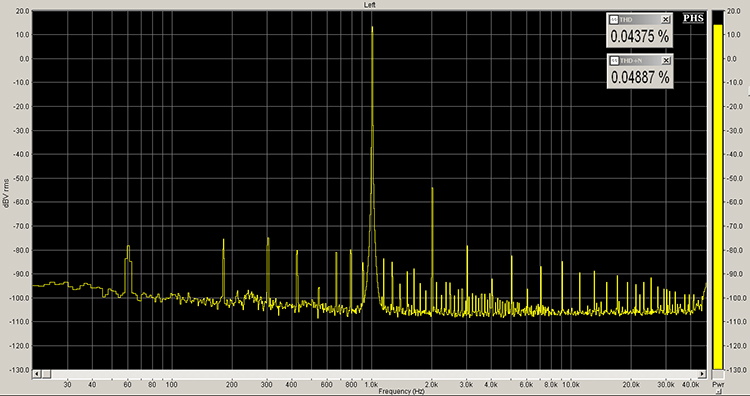Click the 0.04375 % THD value
The height and width of the screenshot is (396, 750).
640,36
